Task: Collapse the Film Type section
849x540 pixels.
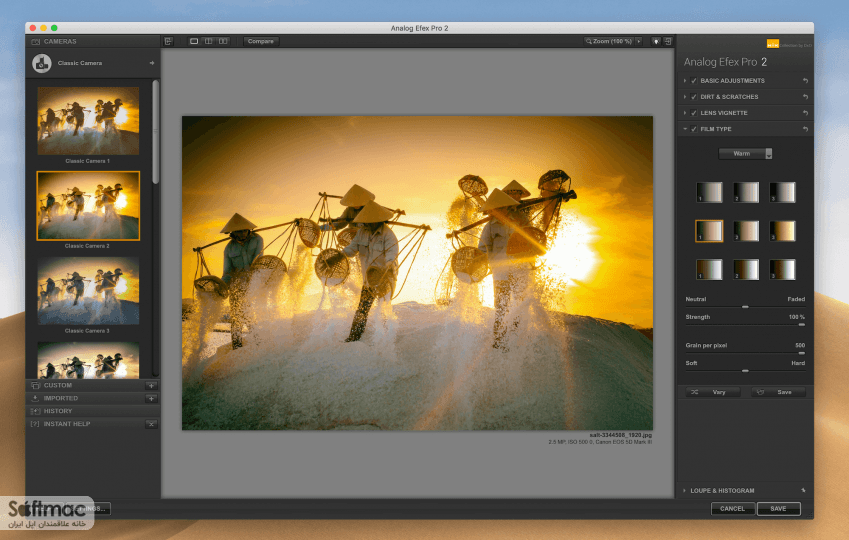Action: pos(685,129)
